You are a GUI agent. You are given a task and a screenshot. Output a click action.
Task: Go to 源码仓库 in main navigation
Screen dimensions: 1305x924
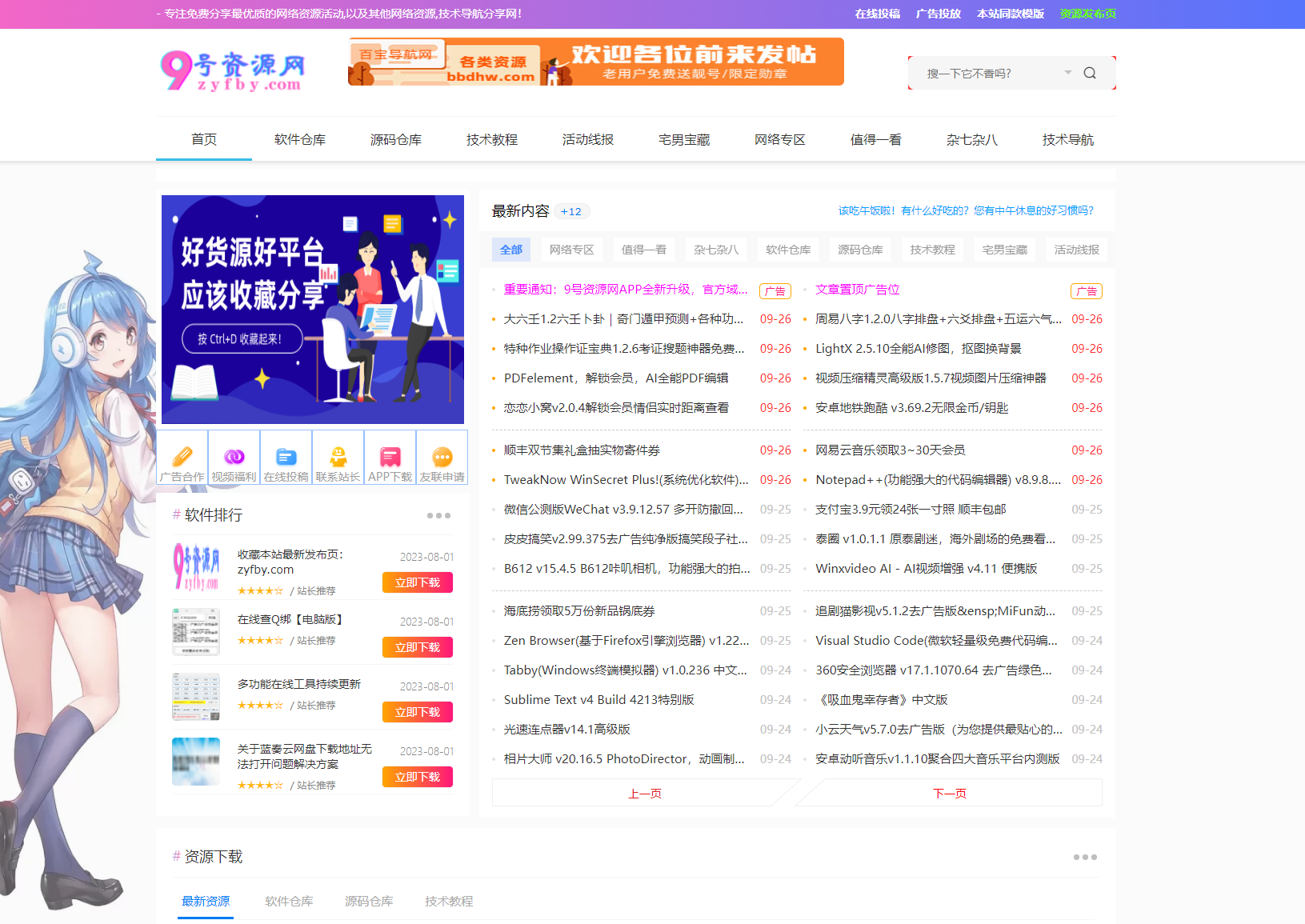(396, 139)
